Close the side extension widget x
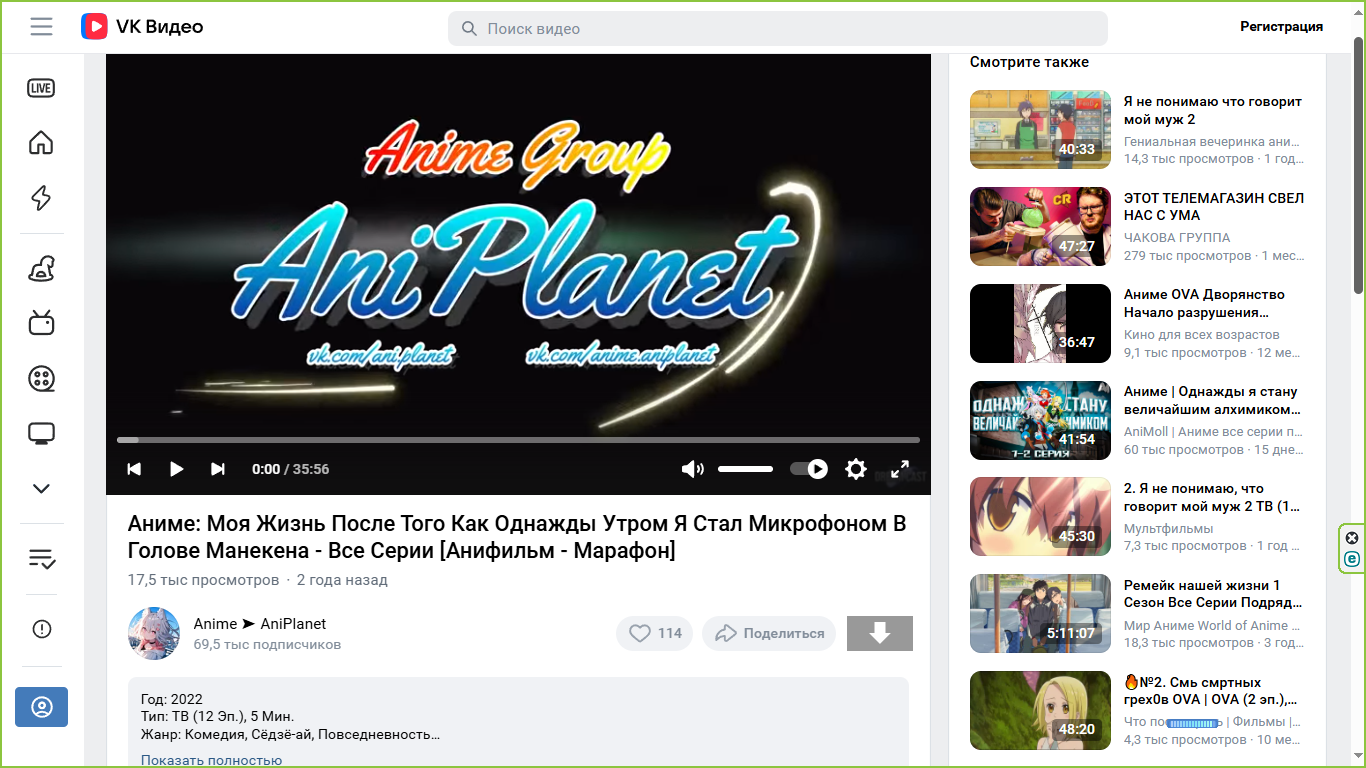Screen dimensions: 1366x768 [1352, 538]
